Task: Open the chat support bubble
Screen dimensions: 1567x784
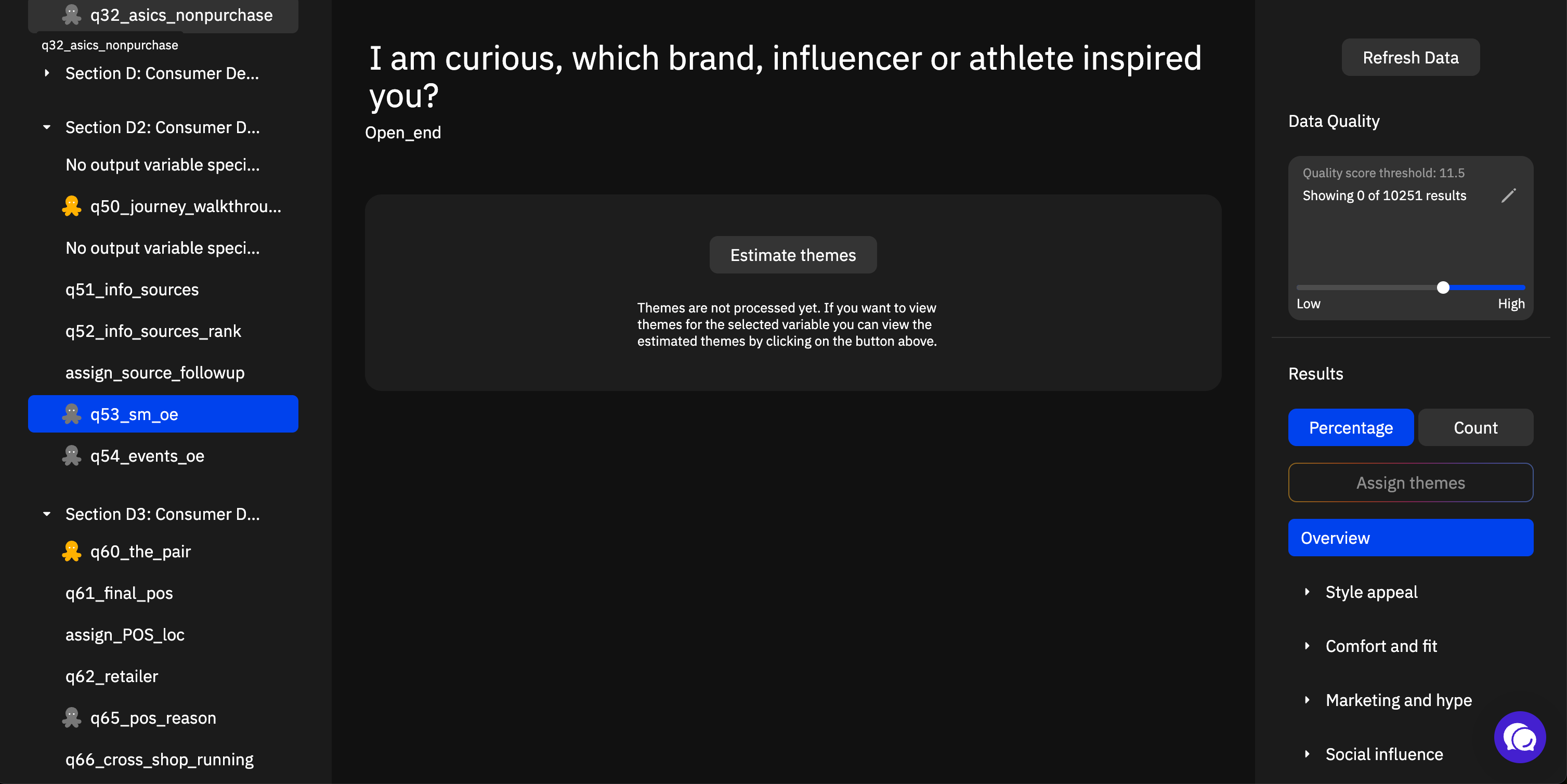Action: pos(1520,737)
